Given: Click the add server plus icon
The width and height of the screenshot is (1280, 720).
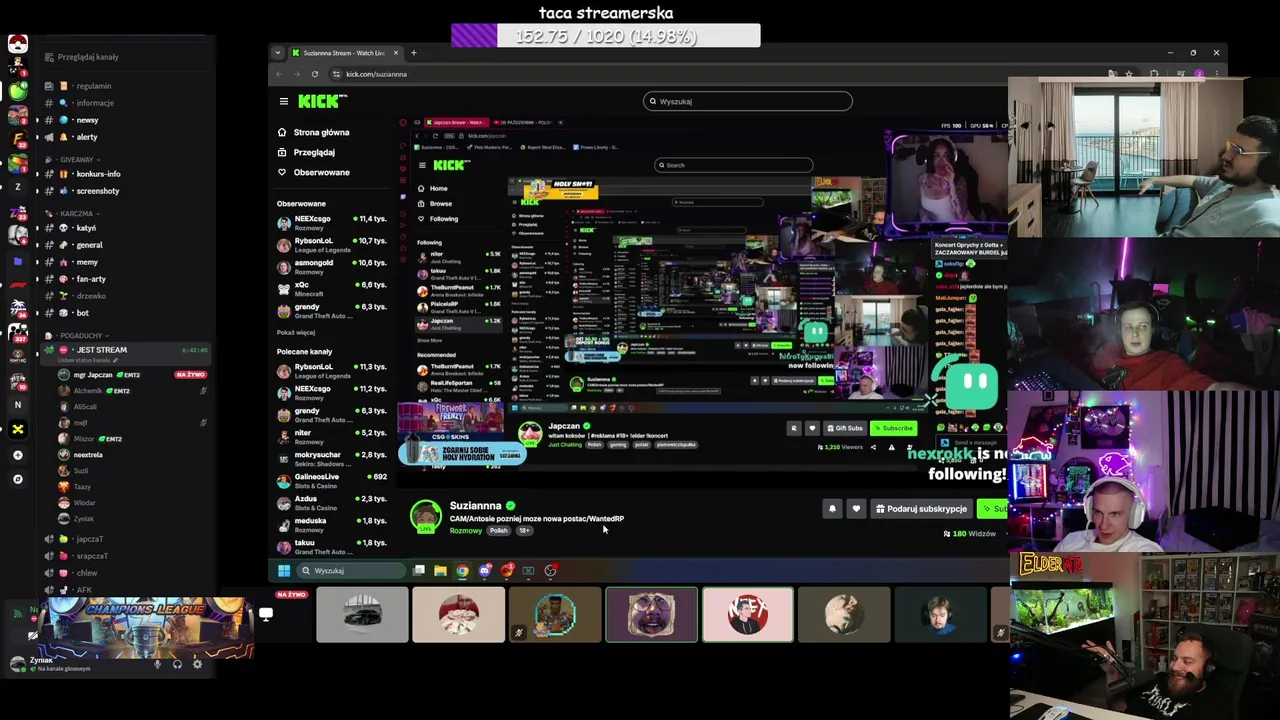Looking at the screenshot, I should (17, 455).
